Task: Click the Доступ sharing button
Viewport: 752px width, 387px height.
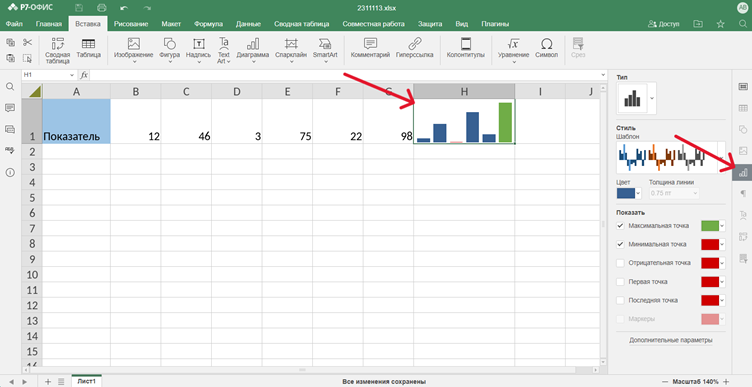Action: coord(664,24)
